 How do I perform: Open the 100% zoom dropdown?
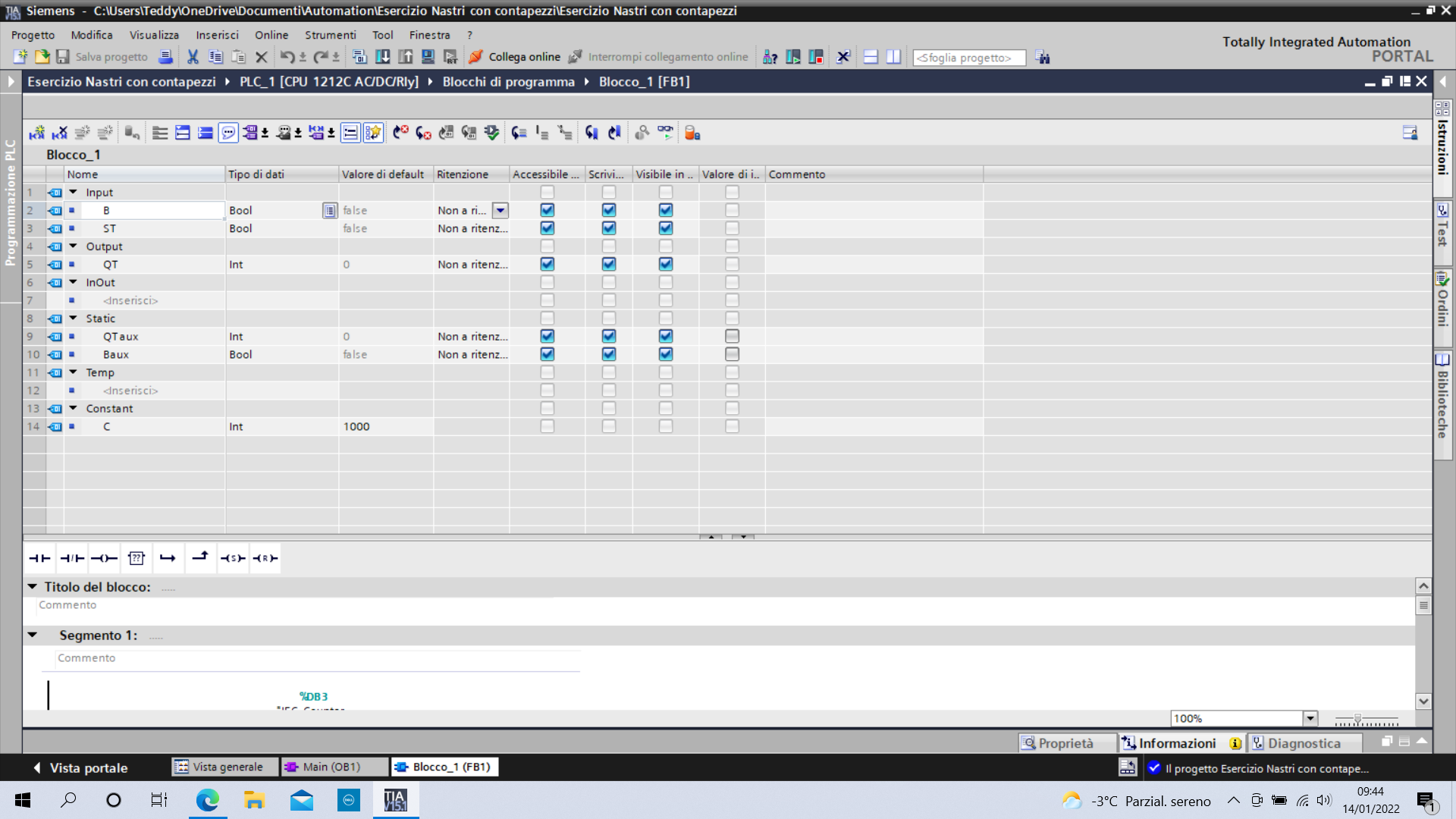(x=1310, y=718)
